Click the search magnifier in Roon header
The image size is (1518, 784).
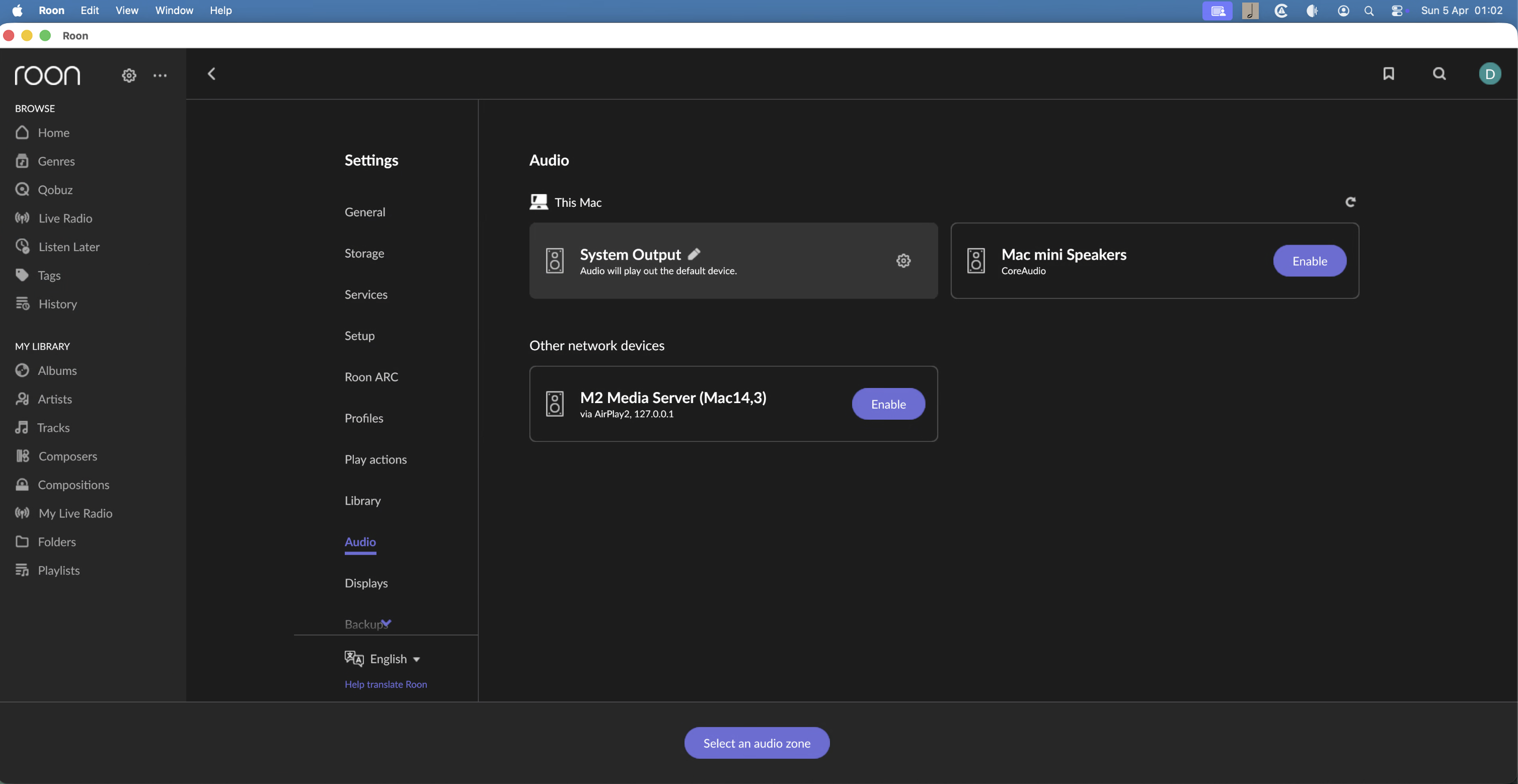1439,73
